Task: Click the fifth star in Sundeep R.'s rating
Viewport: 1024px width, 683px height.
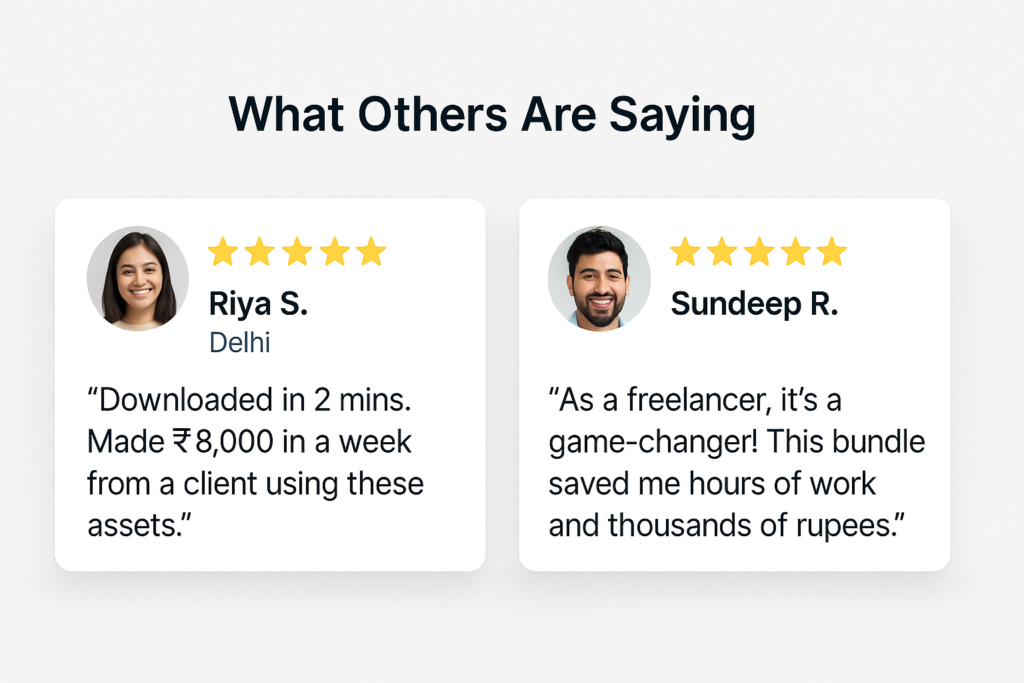Action: pos(832,252)
